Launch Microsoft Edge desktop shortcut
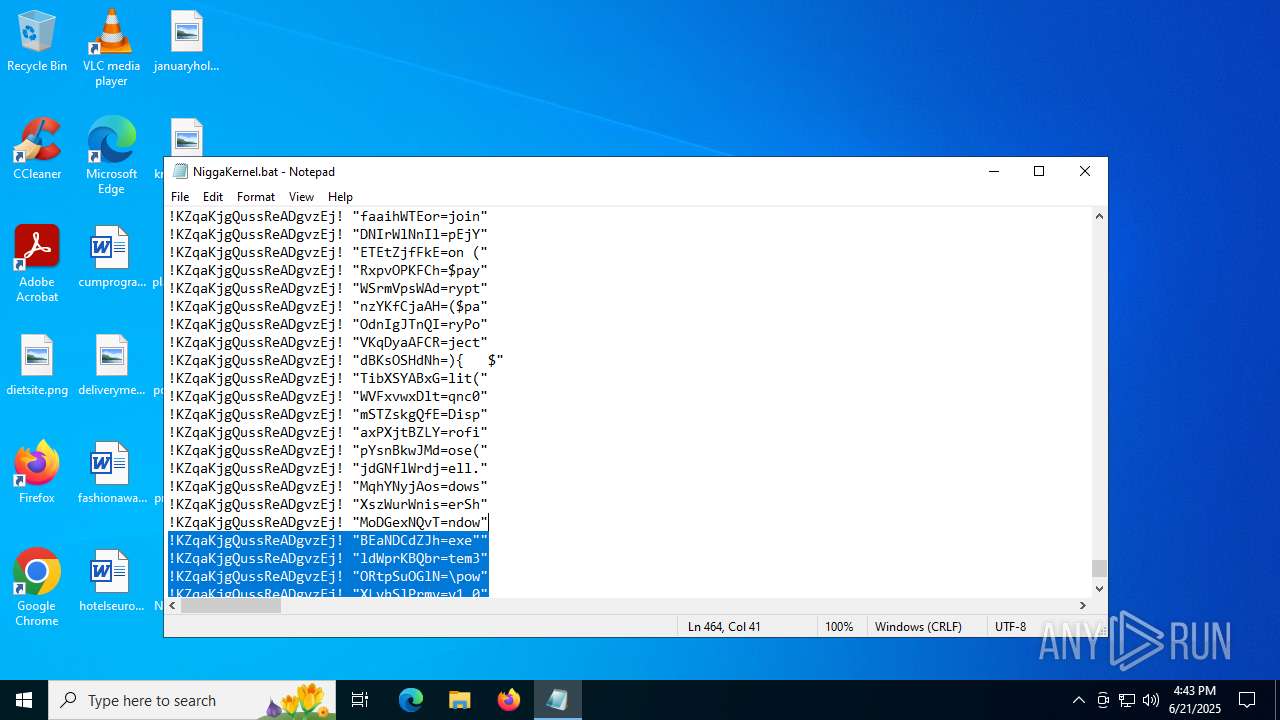The image size is (1280, 720). click(x=111, y=156)
